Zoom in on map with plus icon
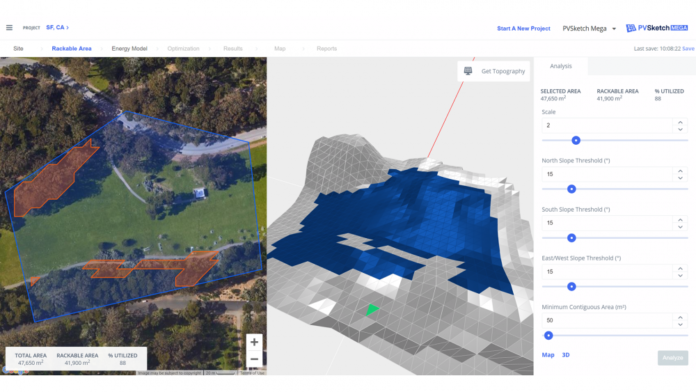The image size is (696, 392). (254, 342)
